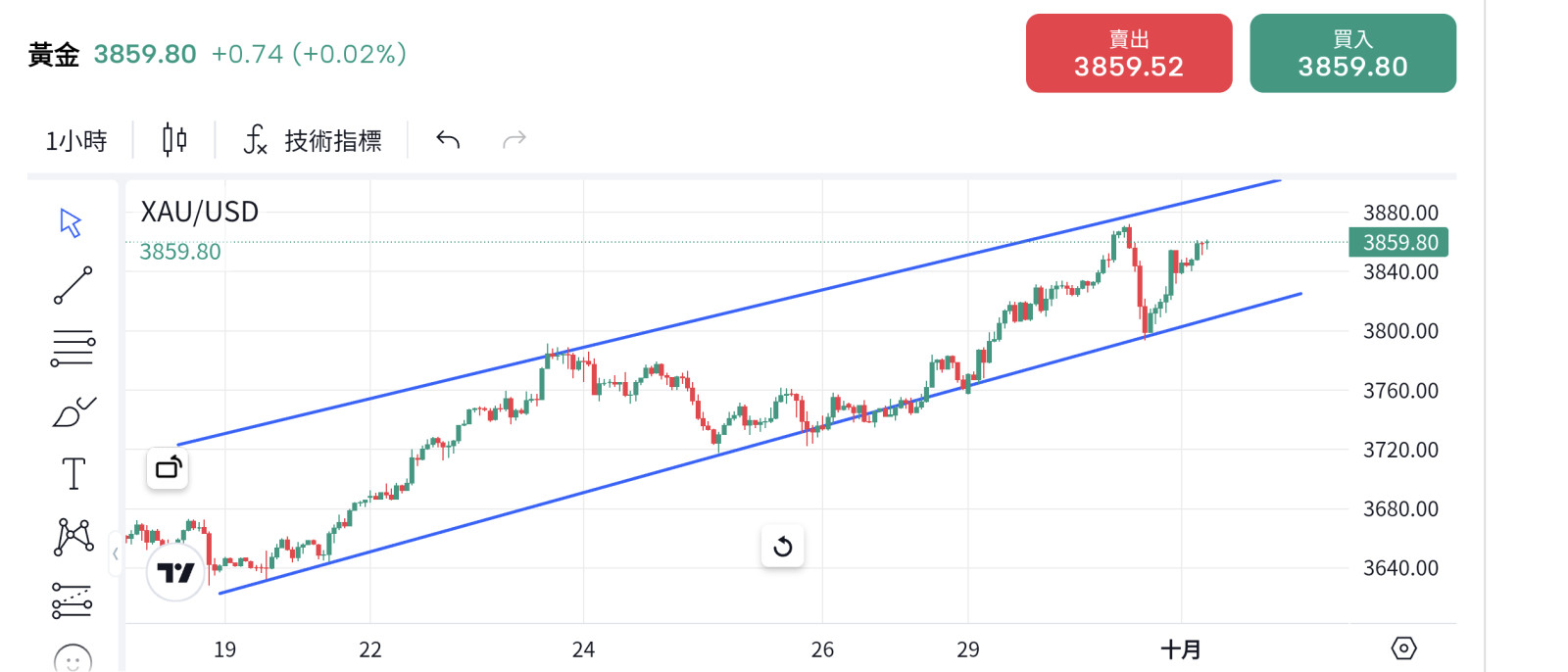The height and width of the screenshot is (672, 1568).
Task: Open the chart pattern tool
Action: coord(73,537)
